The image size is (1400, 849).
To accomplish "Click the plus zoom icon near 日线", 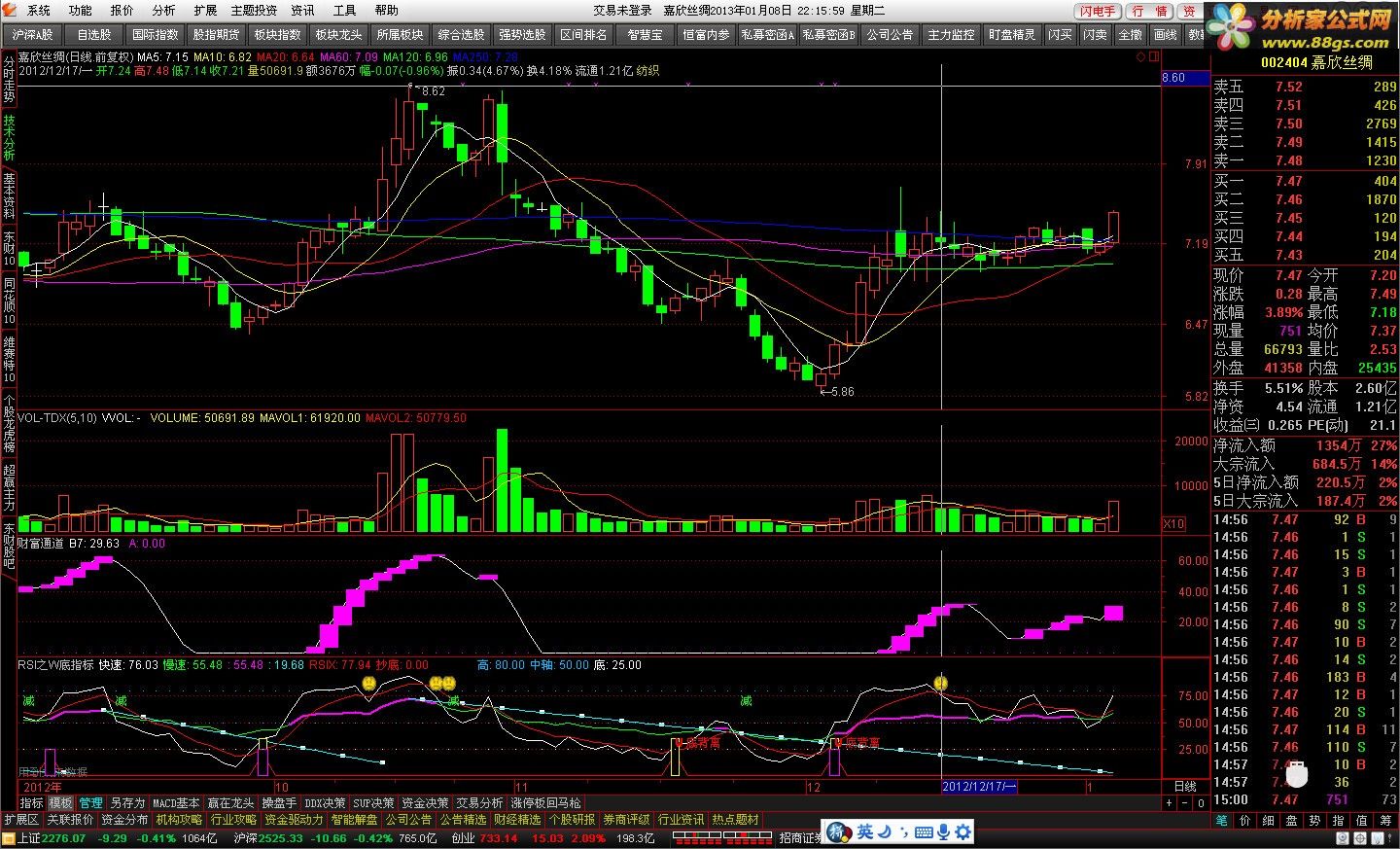I will (x=1170, y=803).
